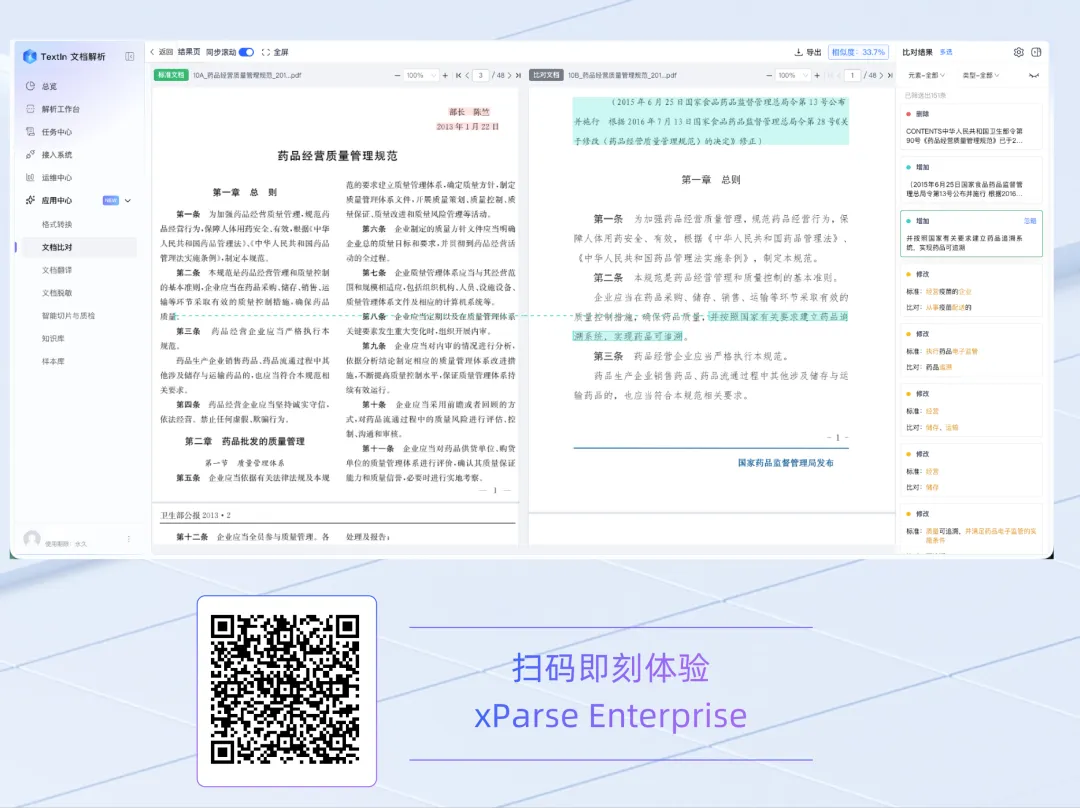Image resolution: width=1080 pixels, height=808 pixels.
Task: Open 知识库 in the sidebar
Action: point(53,338)
